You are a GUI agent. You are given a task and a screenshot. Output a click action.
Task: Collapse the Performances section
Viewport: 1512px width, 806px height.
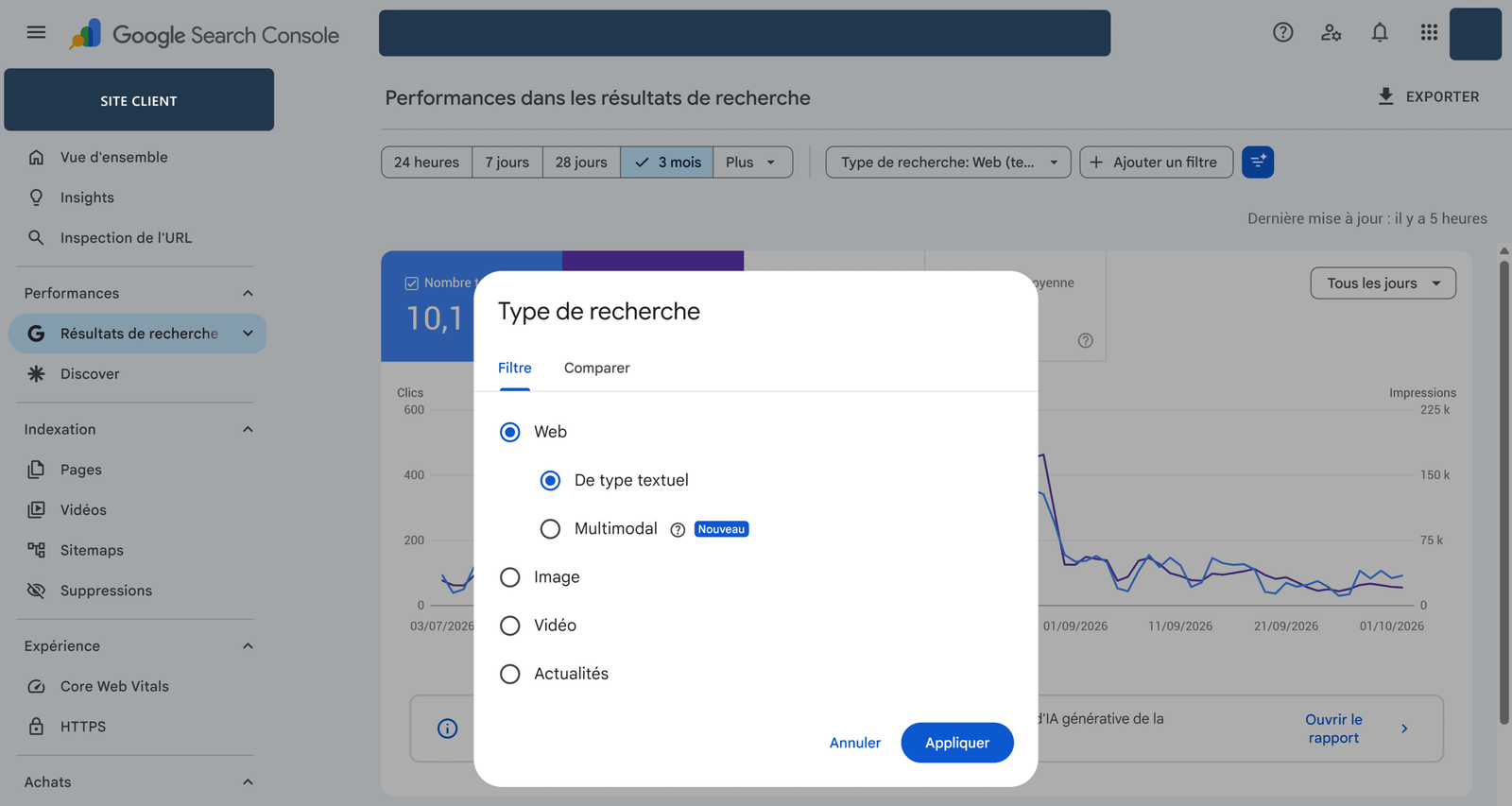[248, 293]
